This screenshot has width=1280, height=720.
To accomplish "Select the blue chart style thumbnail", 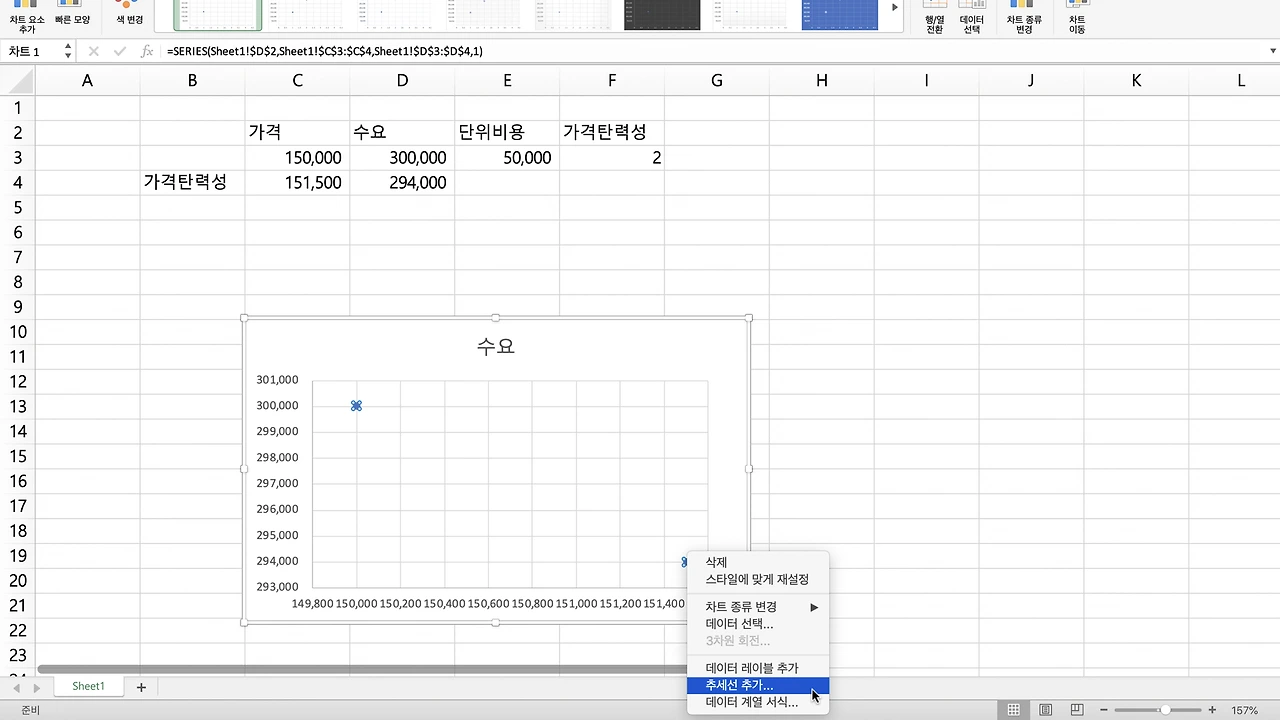I will [x=840, y=14].
